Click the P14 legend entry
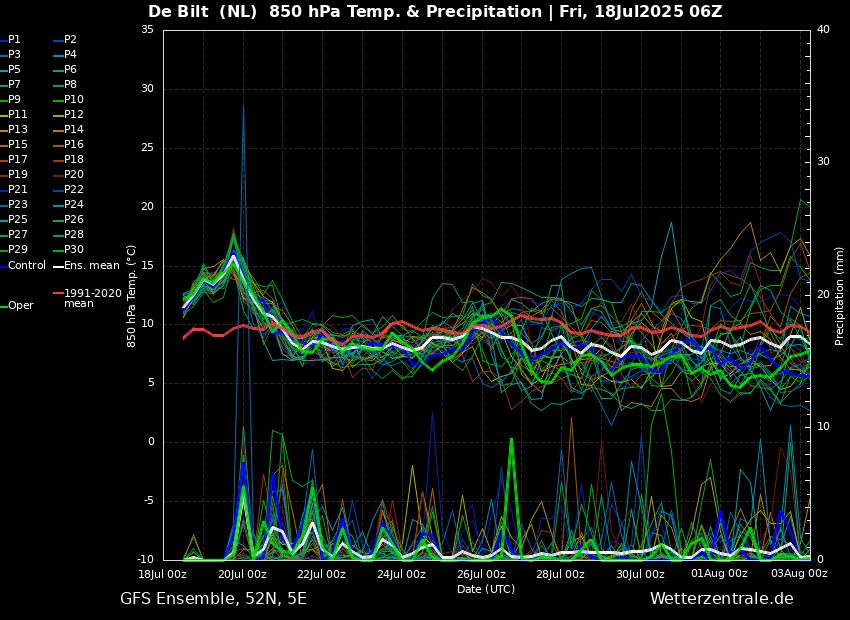This screenshot has width=850, height=620. pyautogui.click(x=73, y=130)
